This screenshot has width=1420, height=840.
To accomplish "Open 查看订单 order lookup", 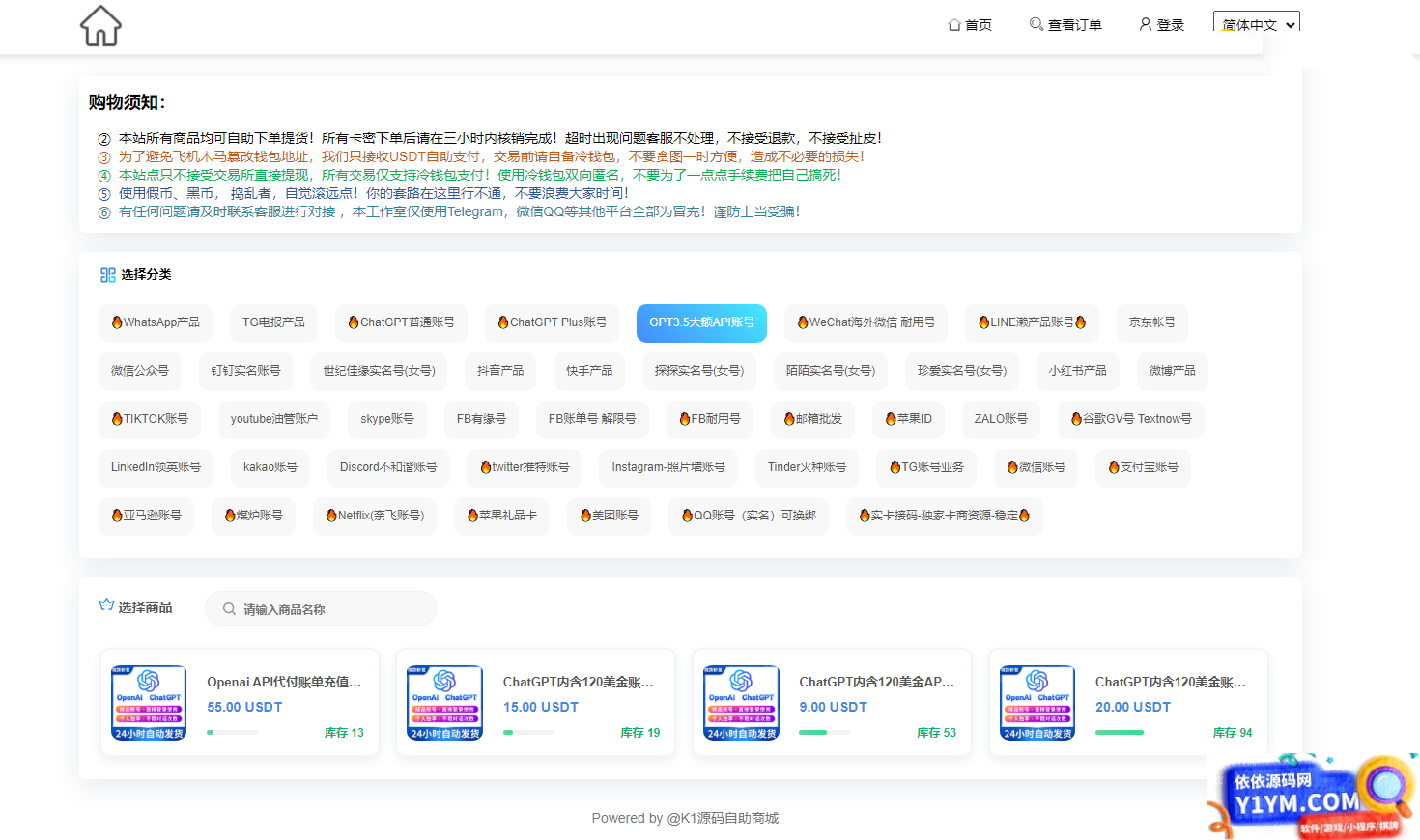I will point(1065,25).
